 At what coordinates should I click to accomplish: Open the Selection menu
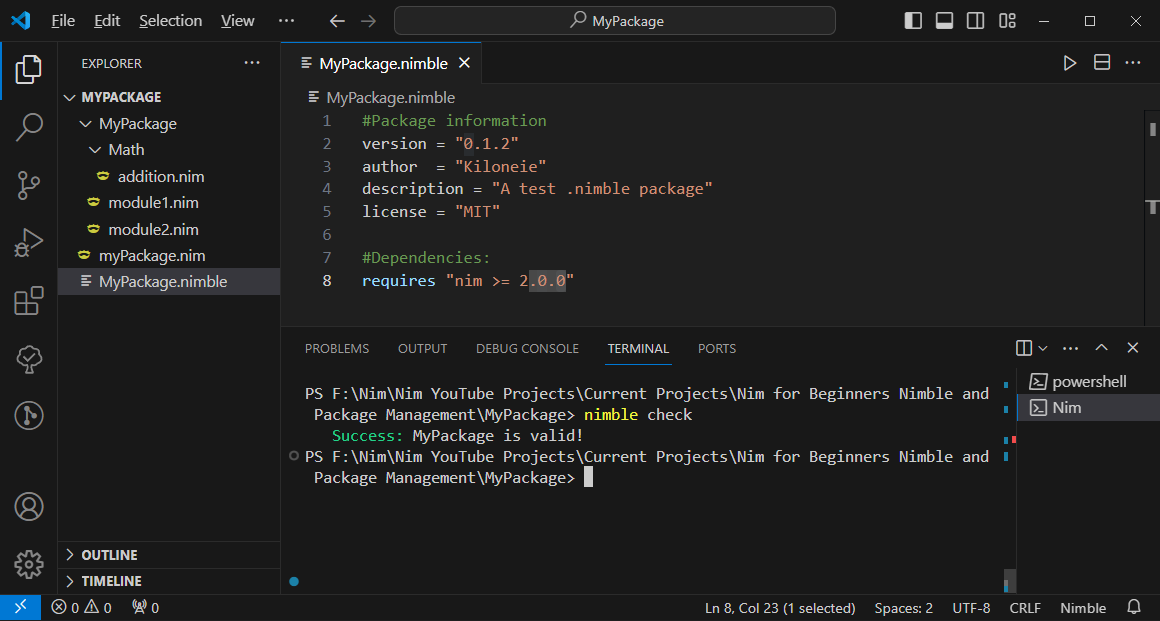pos(170,21)
